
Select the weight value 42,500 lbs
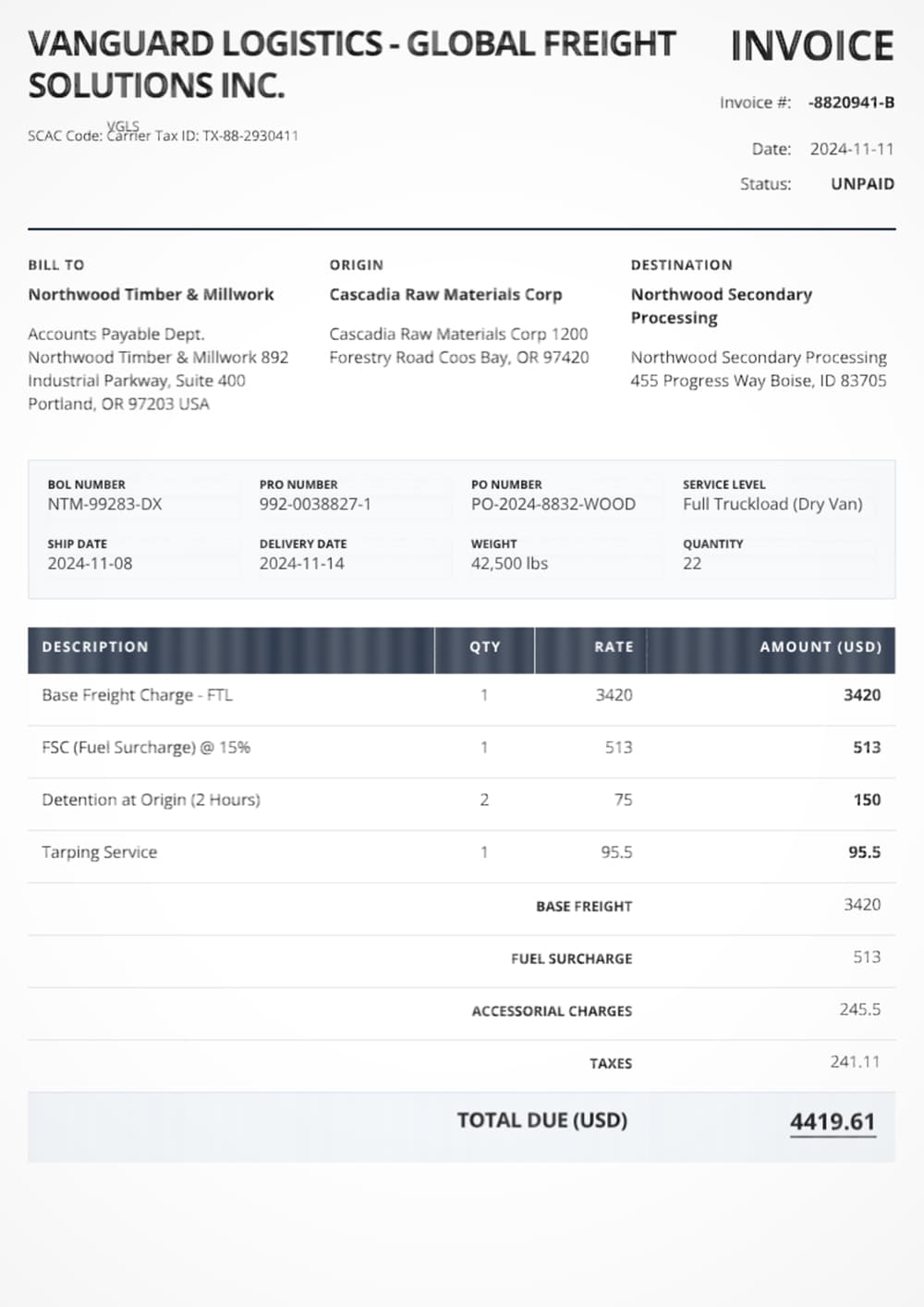click(509, 564)
